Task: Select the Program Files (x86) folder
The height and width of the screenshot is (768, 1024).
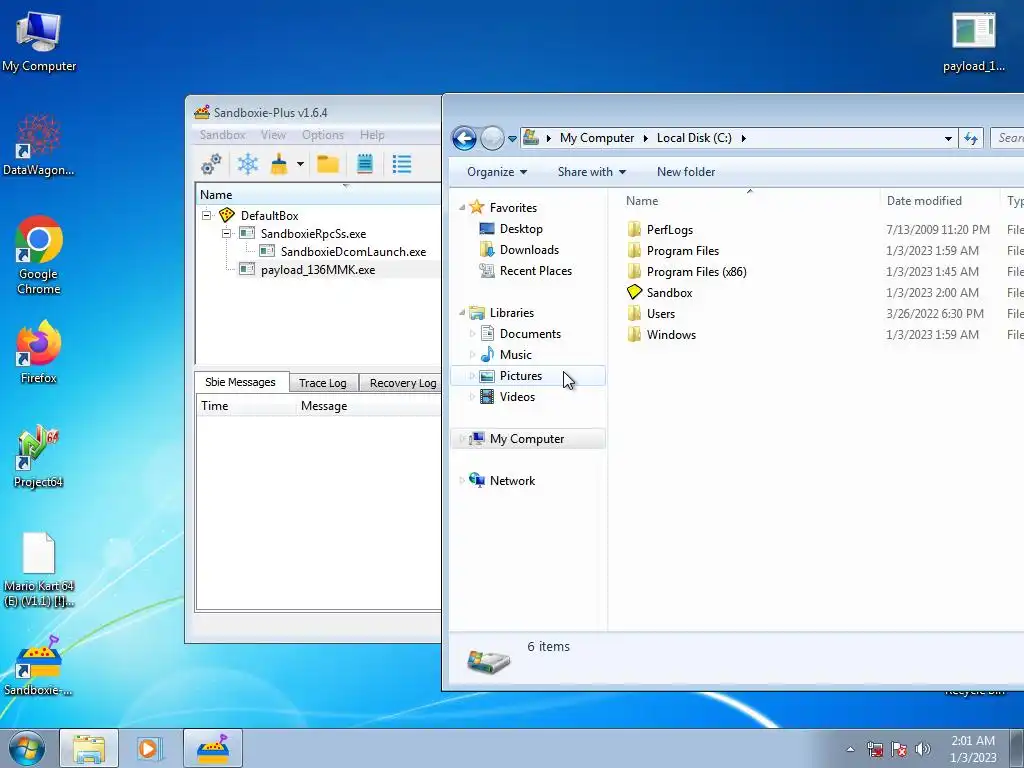Action: point(696,272)
